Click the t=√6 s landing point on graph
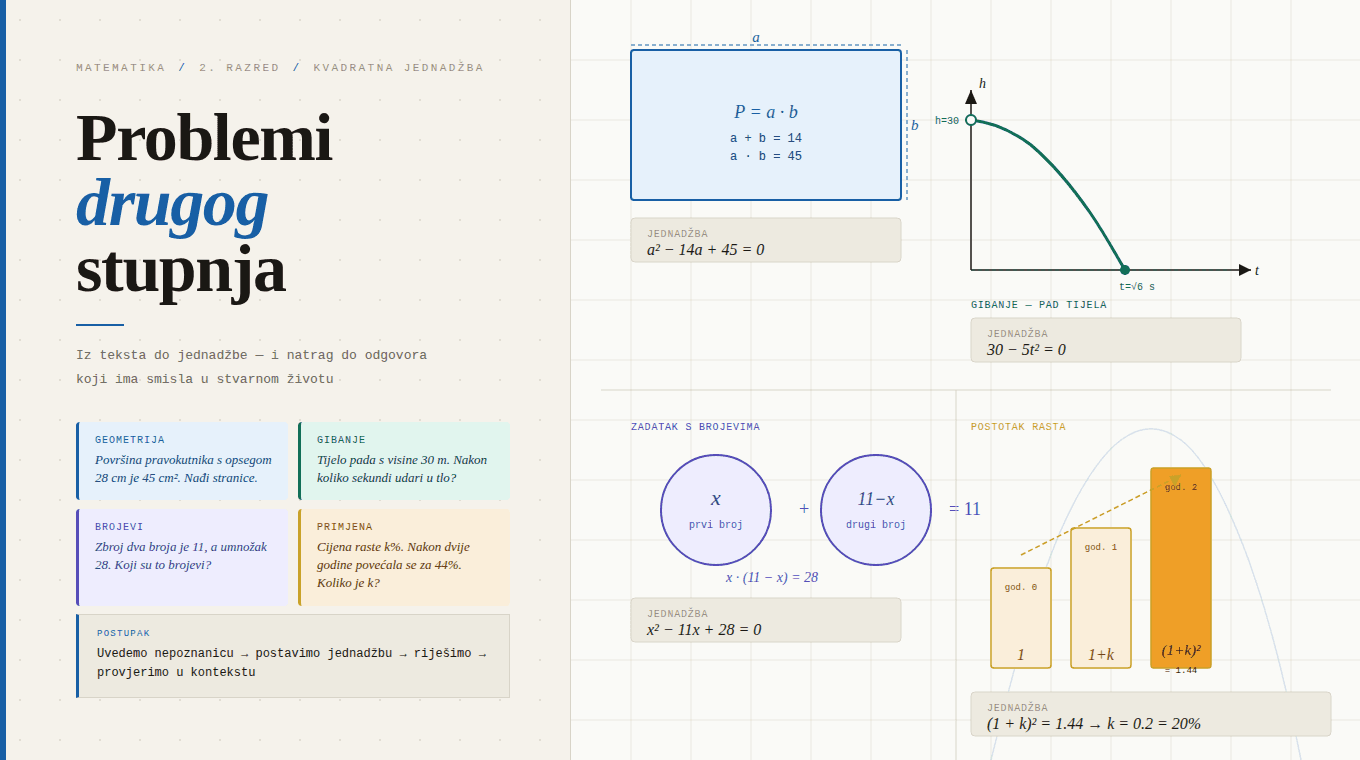The width and height of the screenshot is (1360, 760). click(x=1125, y=270)
